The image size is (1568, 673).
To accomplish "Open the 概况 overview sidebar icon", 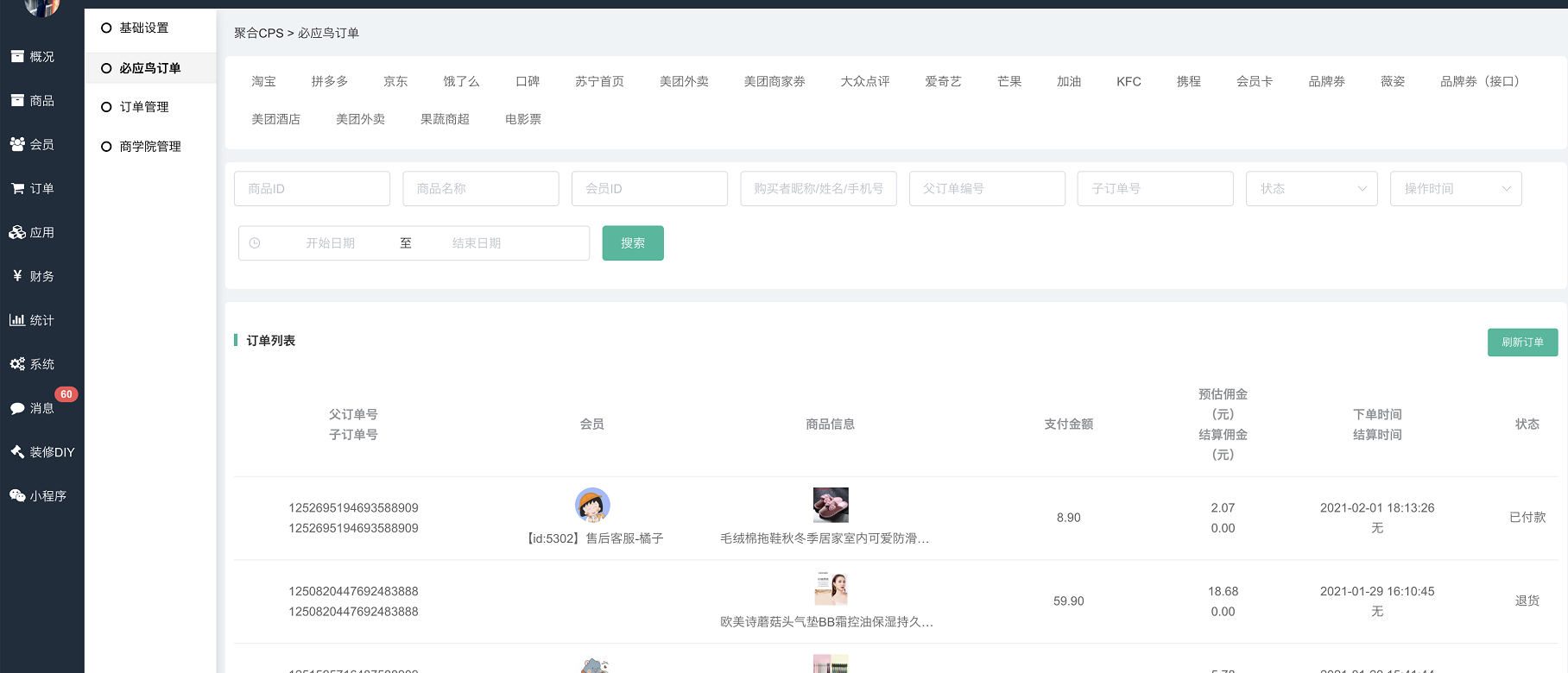I will point(17,57).
